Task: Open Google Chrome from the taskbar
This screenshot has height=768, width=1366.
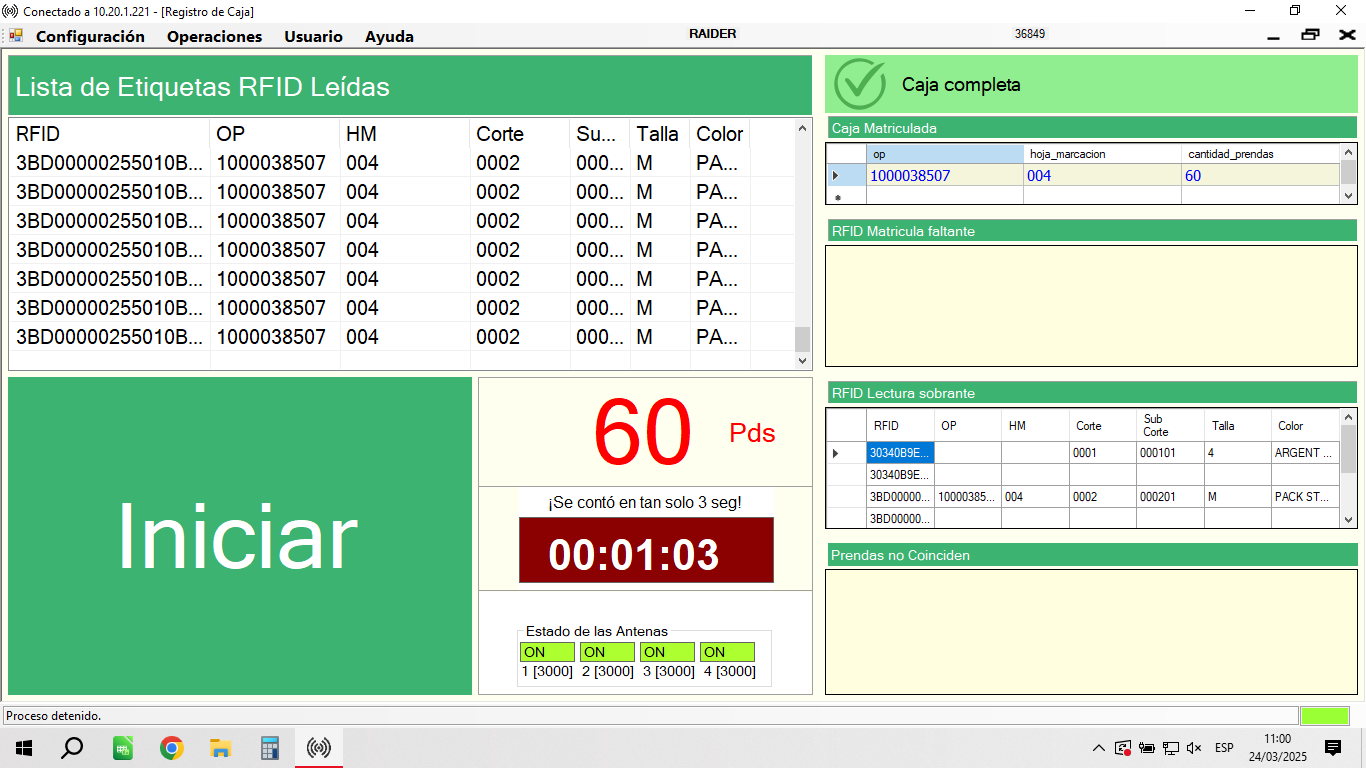Action: coord(172,748)
